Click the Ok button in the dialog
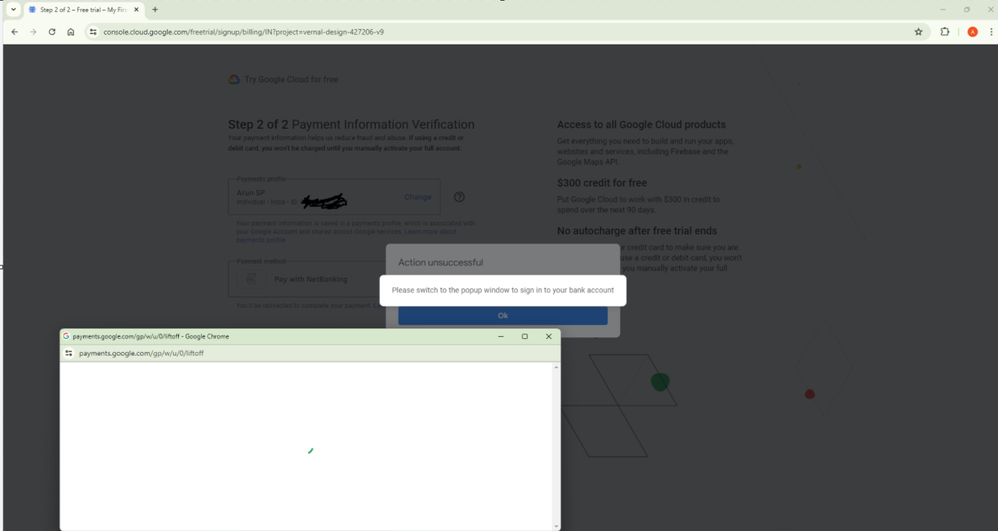Viewport: 998px width, 531px height. (x=503, y=316)
